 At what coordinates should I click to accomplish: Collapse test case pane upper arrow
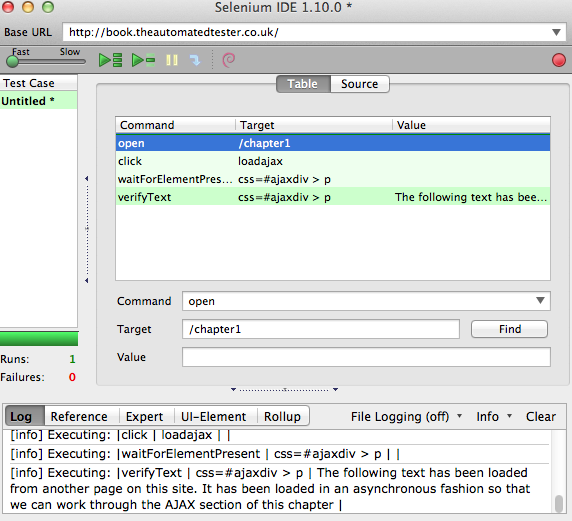pos(86,178)
